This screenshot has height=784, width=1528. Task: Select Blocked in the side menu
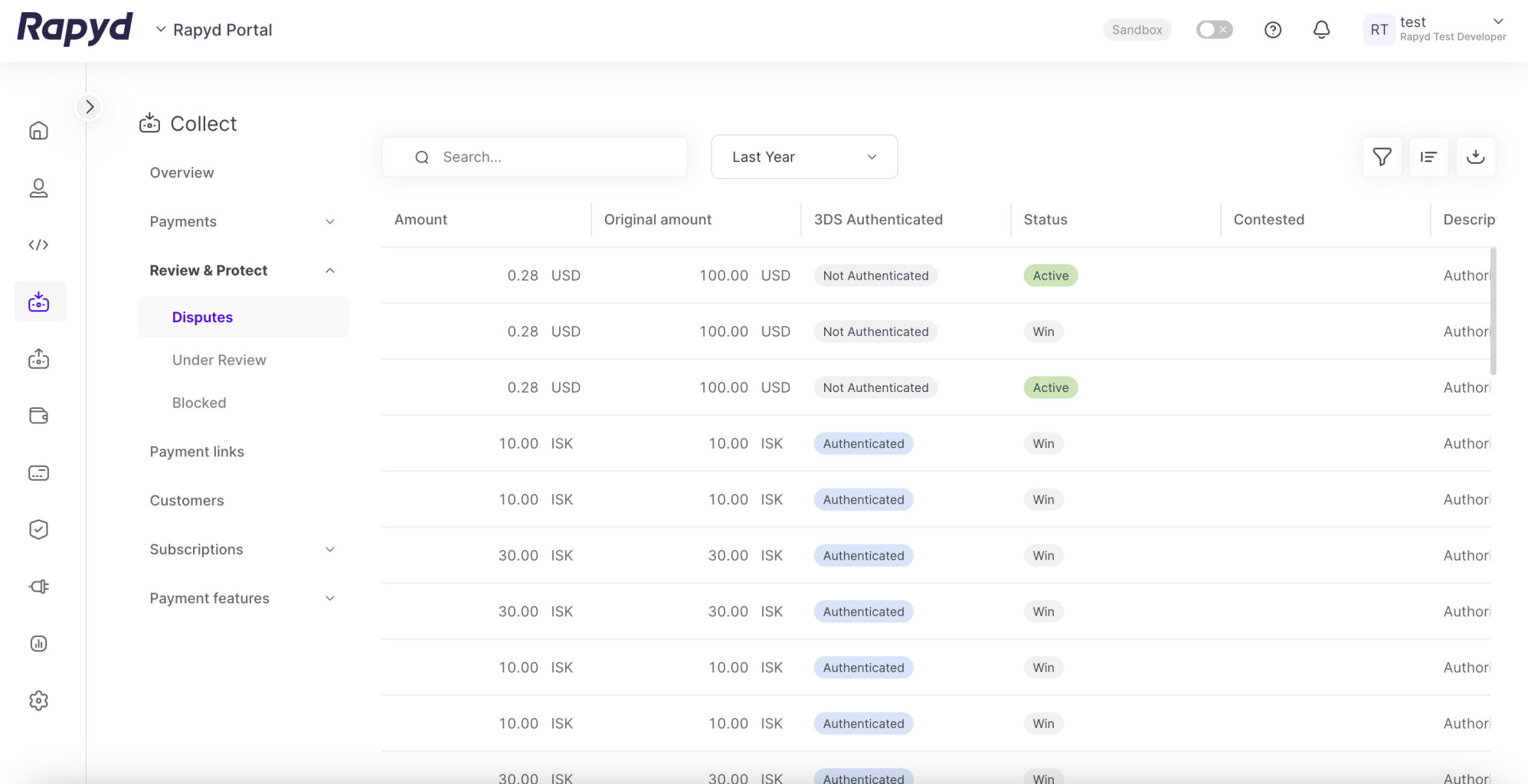(x=199, y=403)
